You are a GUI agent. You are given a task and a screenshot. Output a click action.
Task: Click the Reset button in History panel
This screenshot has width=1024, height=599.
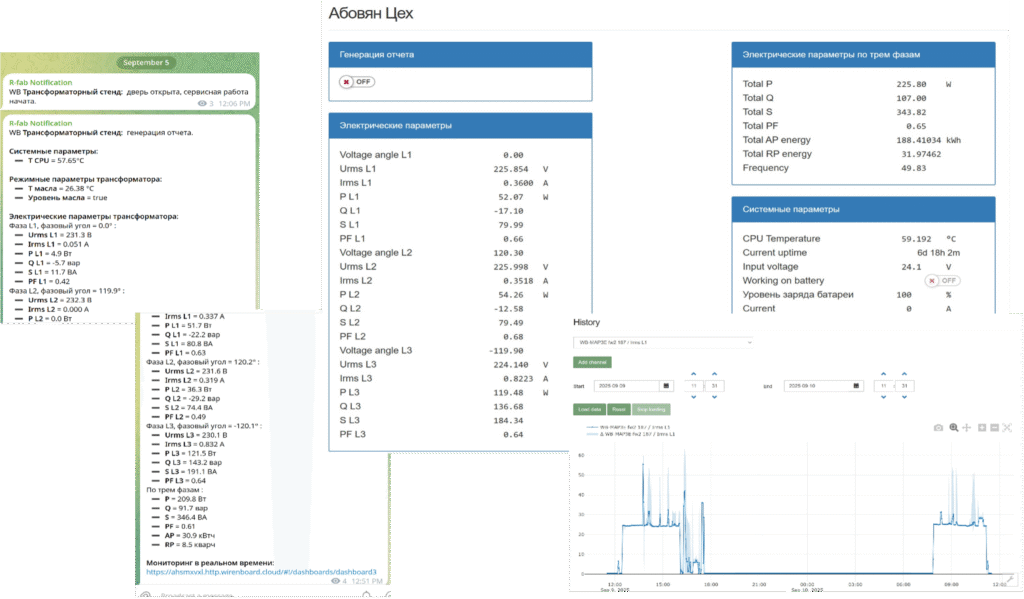click(619, 409)
